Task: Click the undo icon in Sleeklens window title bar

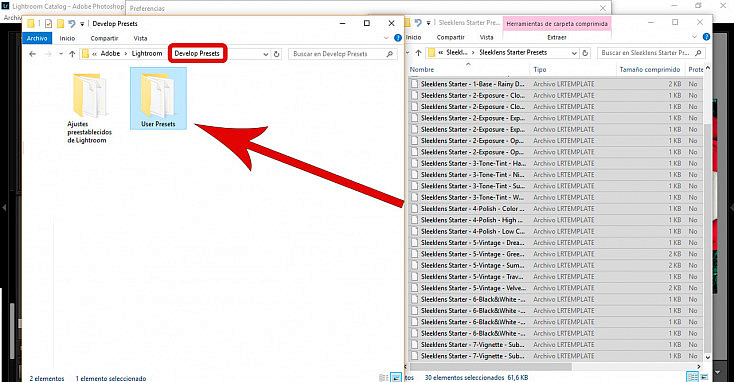Action: click(418, 22)
